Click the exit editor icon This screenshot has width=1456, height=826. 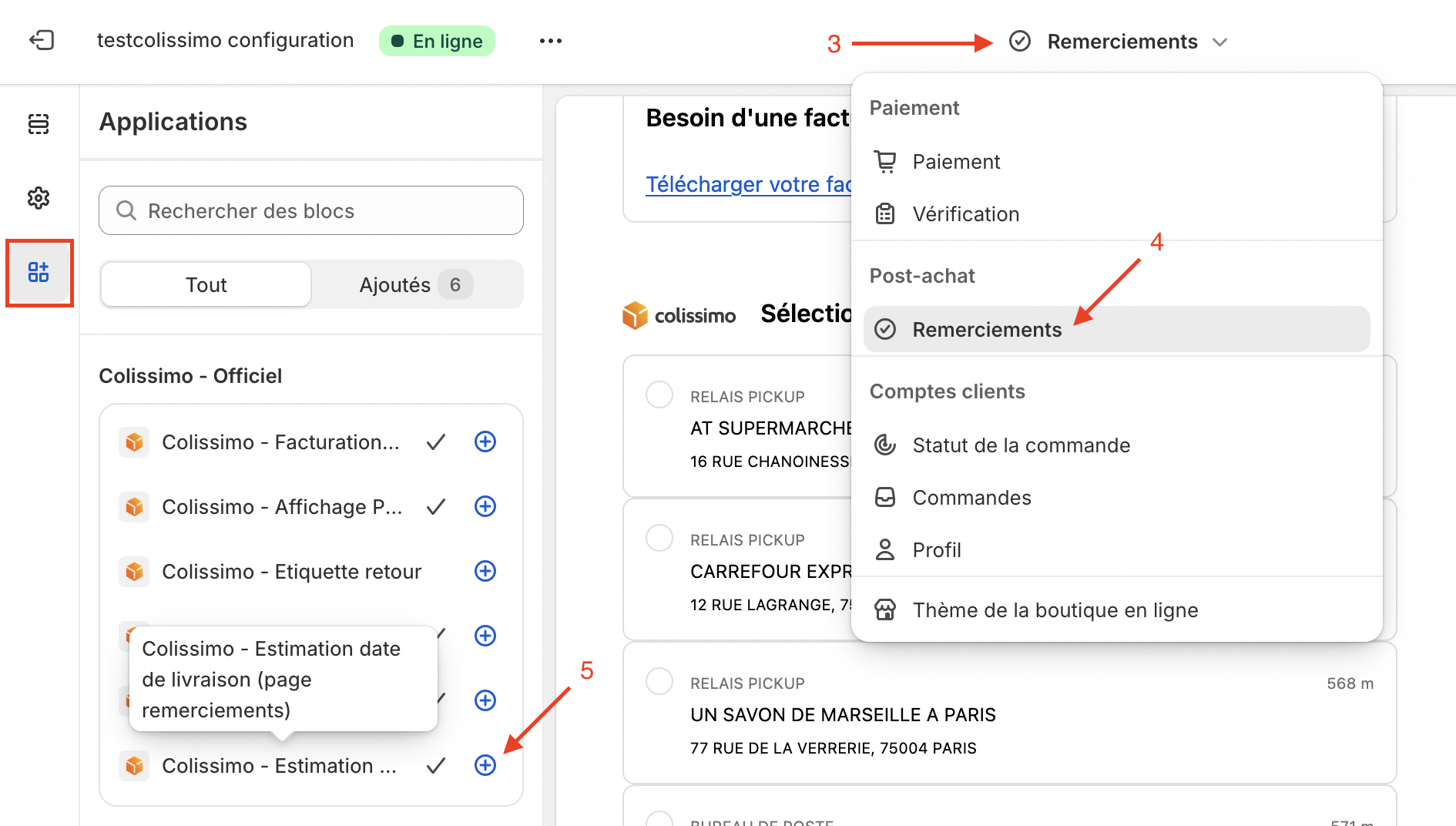[x=42, y=40]
